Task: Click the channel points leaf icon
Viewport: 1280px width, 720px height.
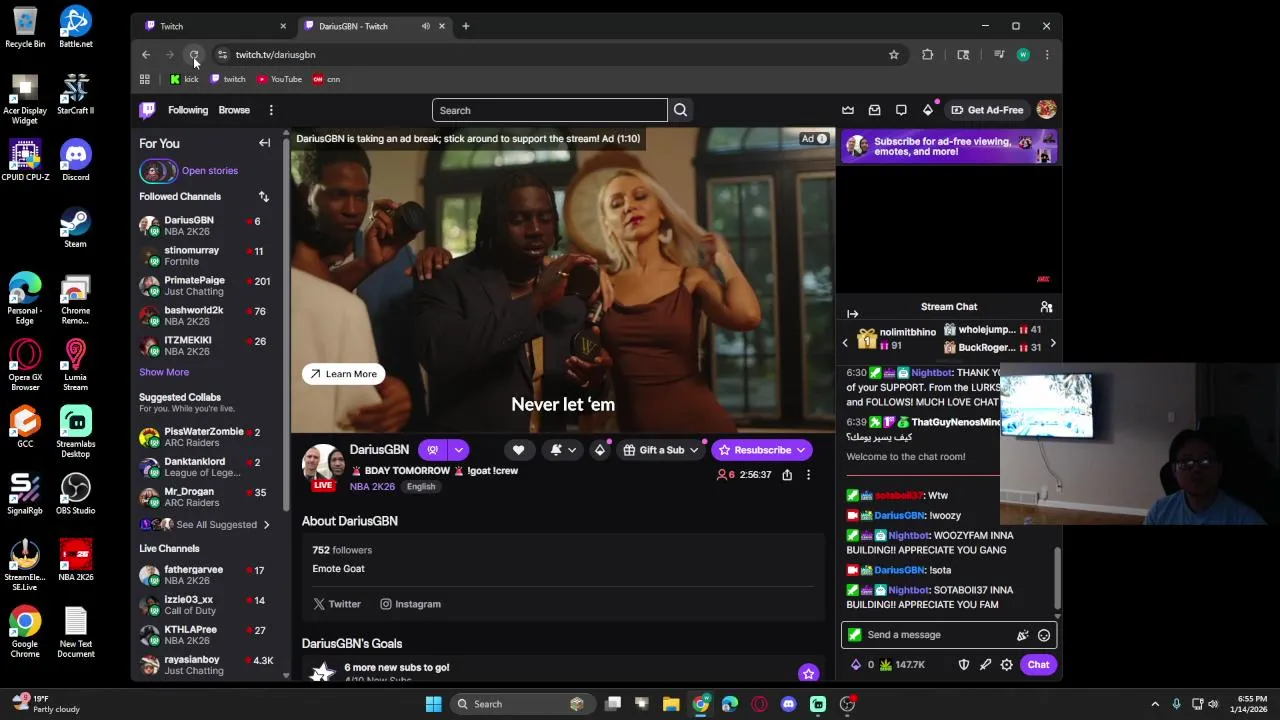Action: pyautogui.click(x=885, y=665)
